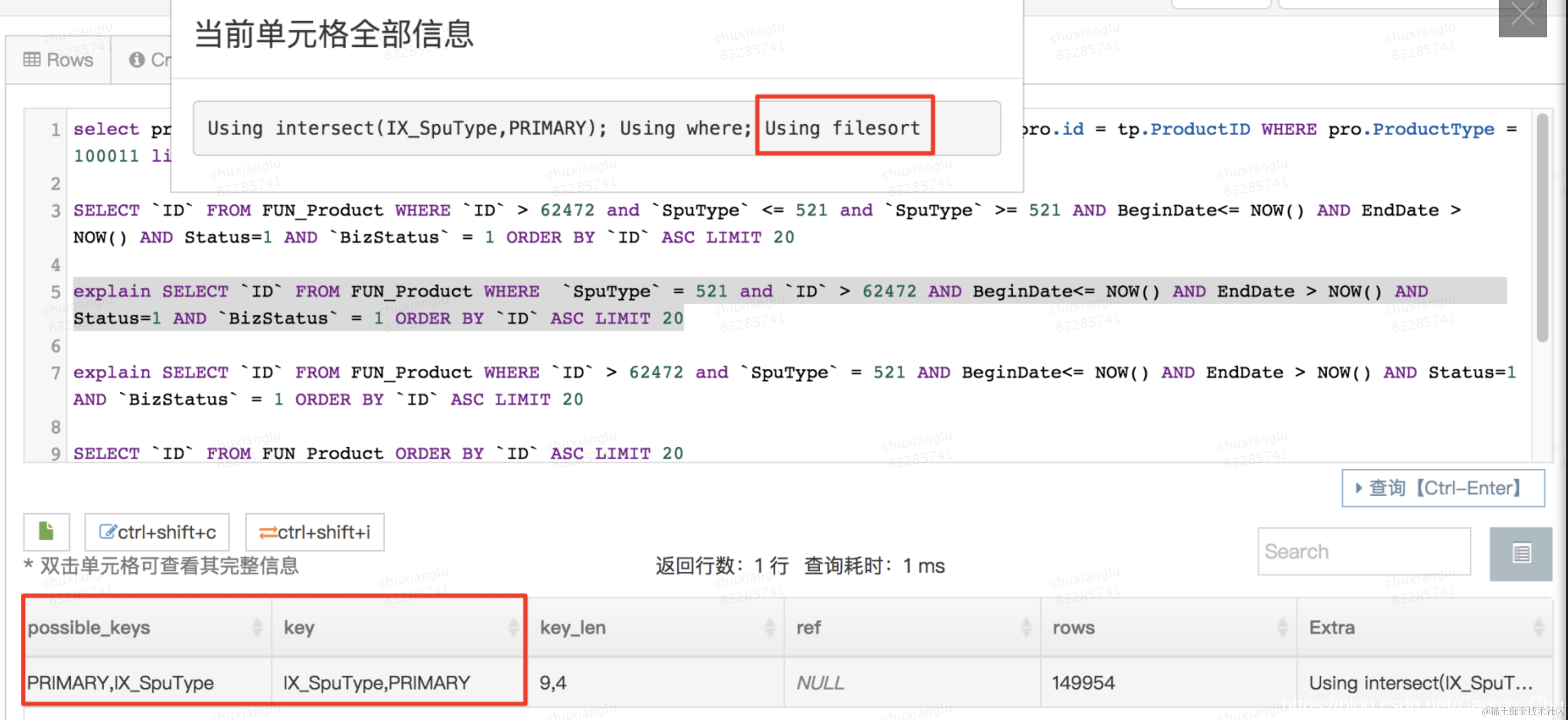Screen dimensions: 1568x720
Task: Click the green file export icon
Action: [46, 531]
